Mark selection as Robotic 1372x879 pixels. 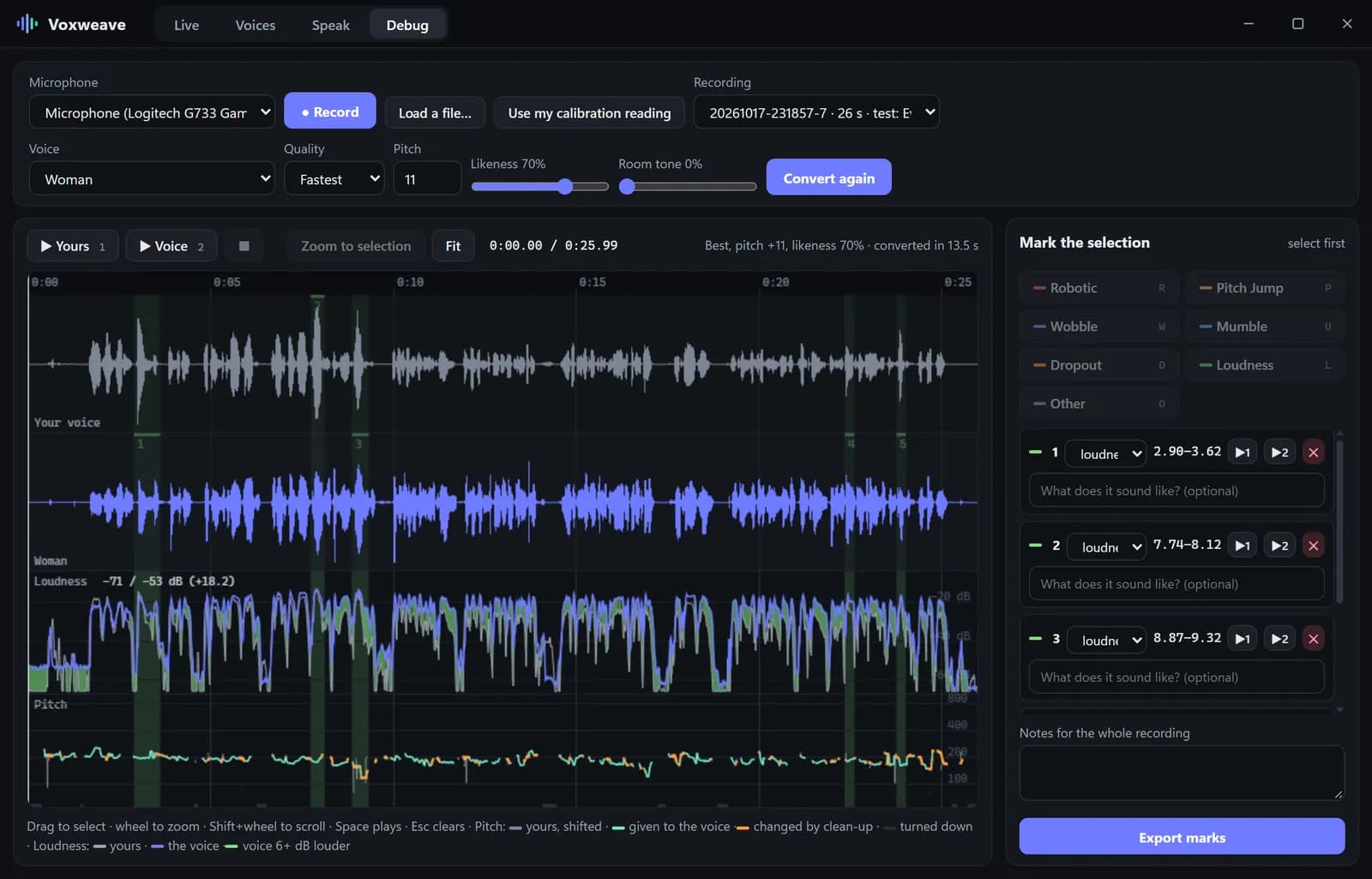1099,288
